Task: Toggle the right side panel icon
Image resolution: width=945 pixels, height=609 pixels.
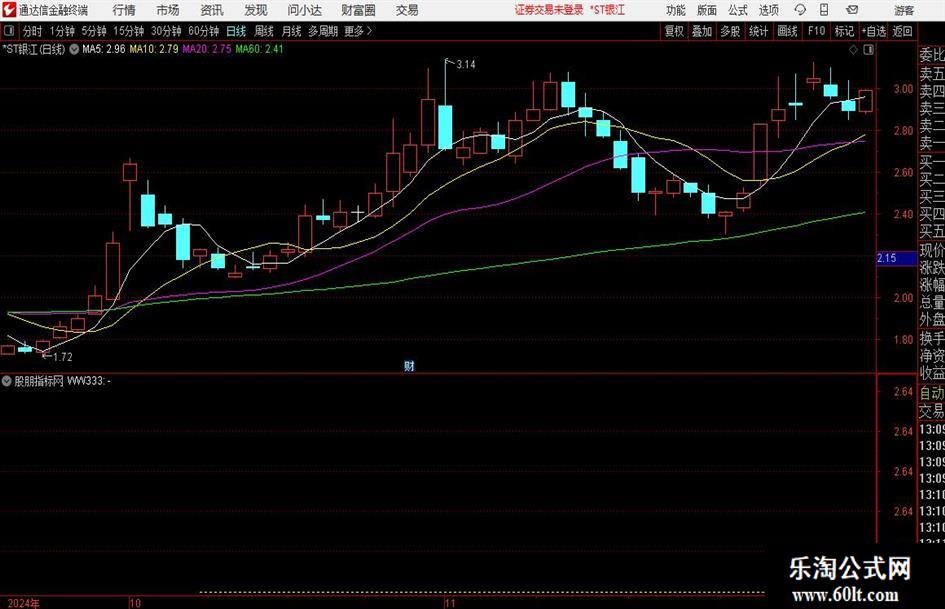Action: pyautogui.click(x=868, y=50)
